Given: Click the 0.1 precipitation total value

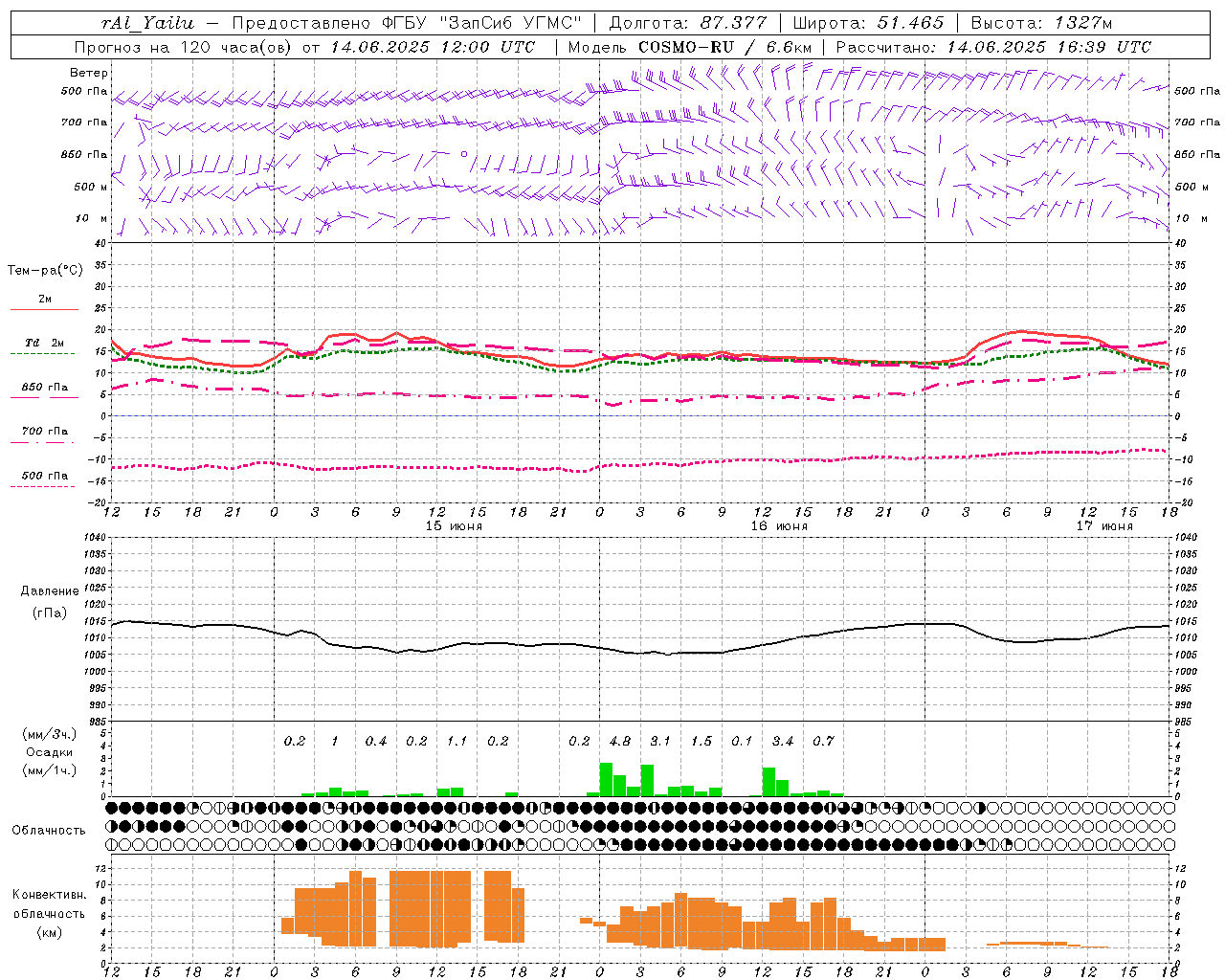Looking at the screenshot, I should (742, 742).
